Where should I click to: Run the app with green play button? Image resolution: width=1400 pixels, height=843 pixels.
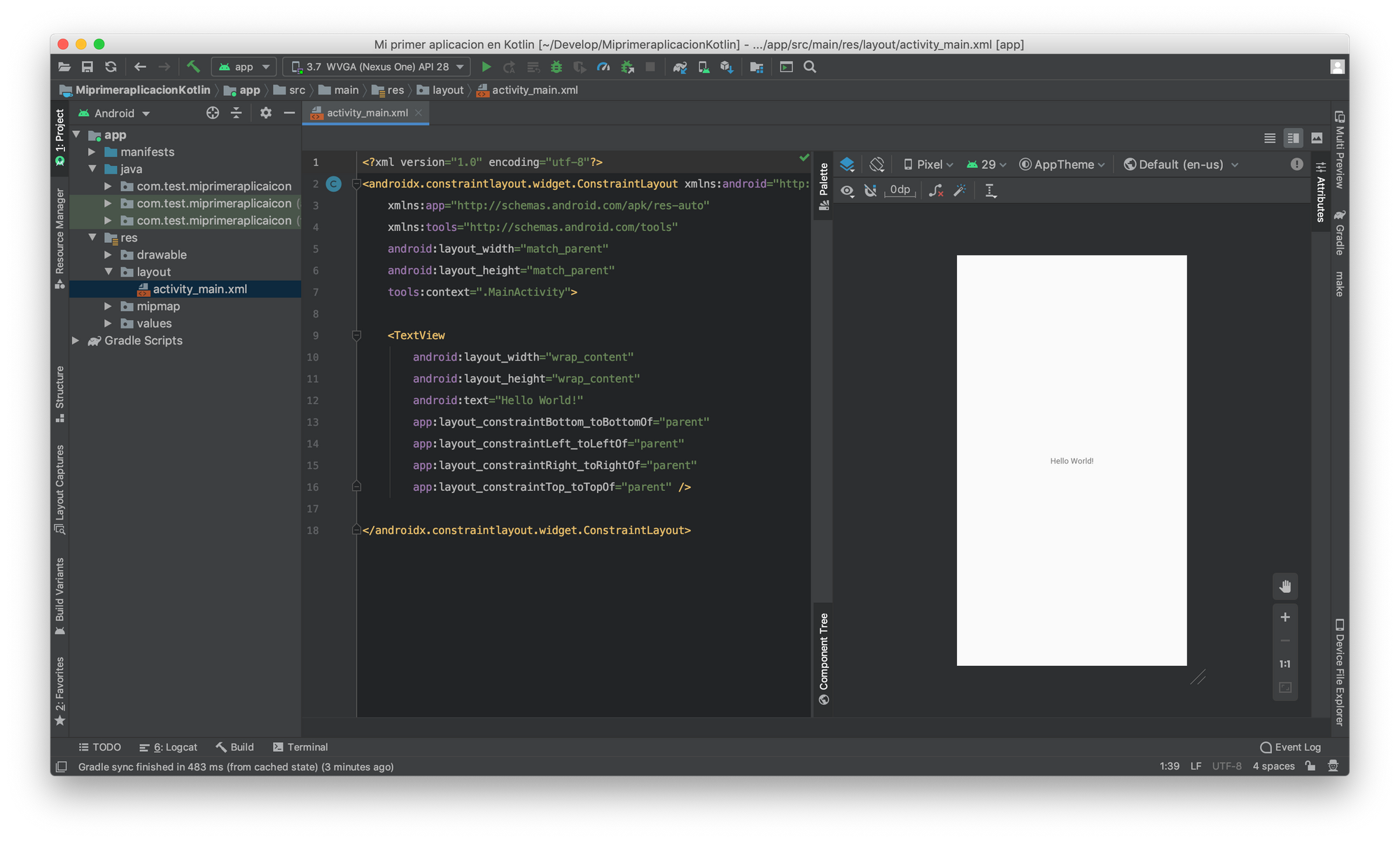pyautogui.click(x=486, y=67)
